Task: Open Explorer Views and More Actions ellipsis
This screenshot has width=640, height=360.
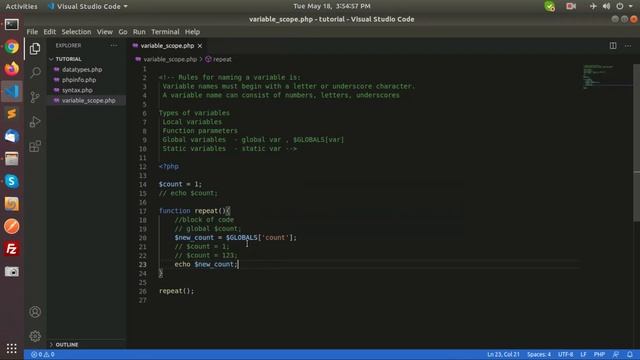Action: click(114, 46)
